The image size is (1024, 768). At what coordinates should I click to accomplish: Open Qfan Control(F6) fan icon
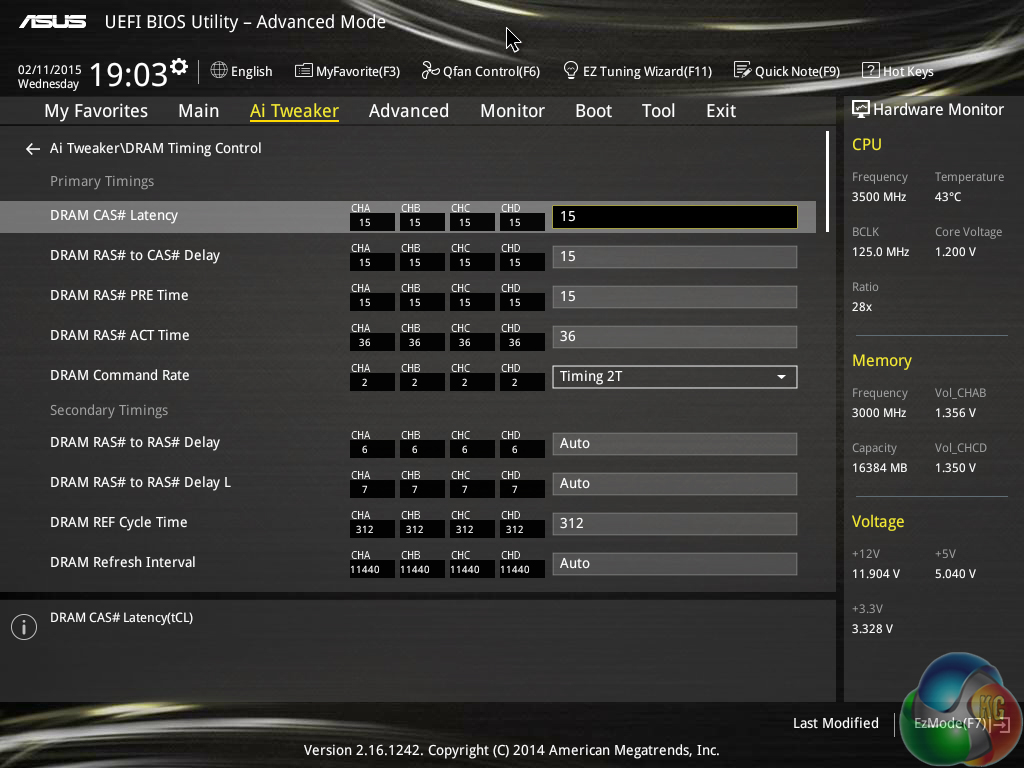click(x=430, y=71)
